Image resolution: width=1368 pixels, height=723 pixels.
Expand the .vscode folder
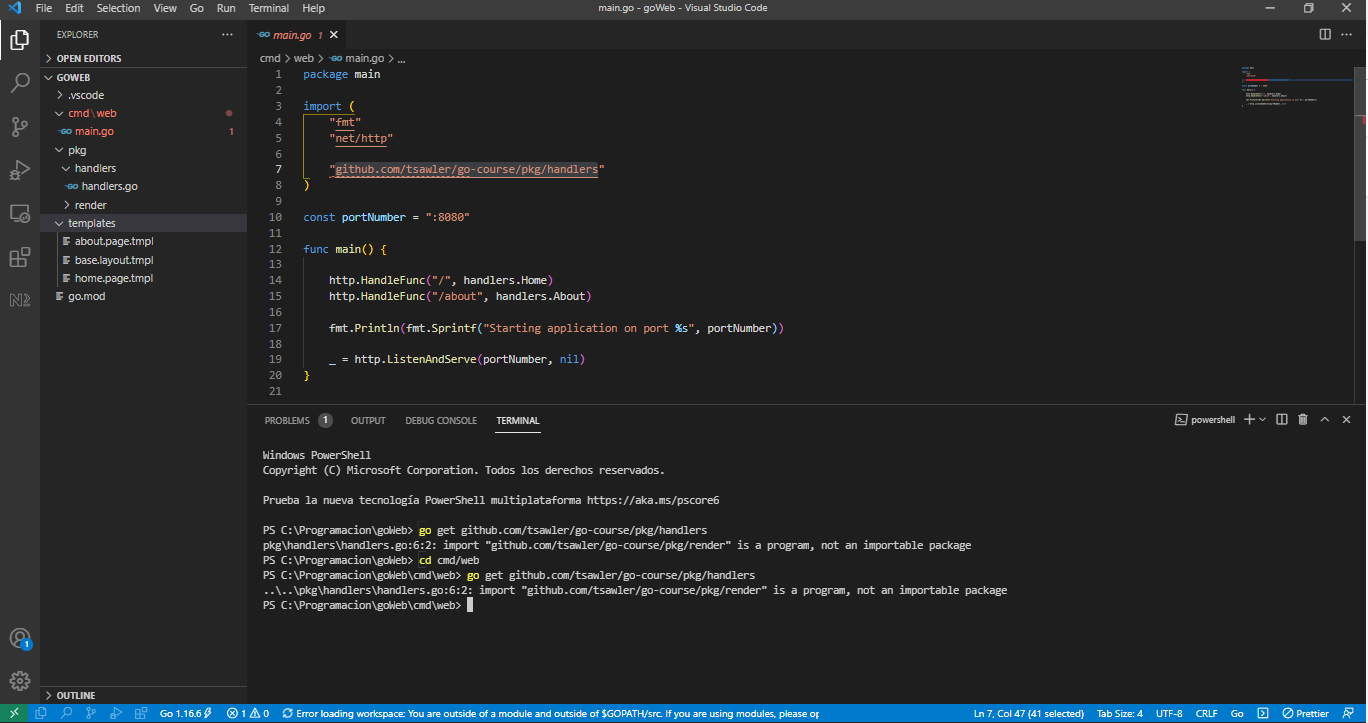144,95
